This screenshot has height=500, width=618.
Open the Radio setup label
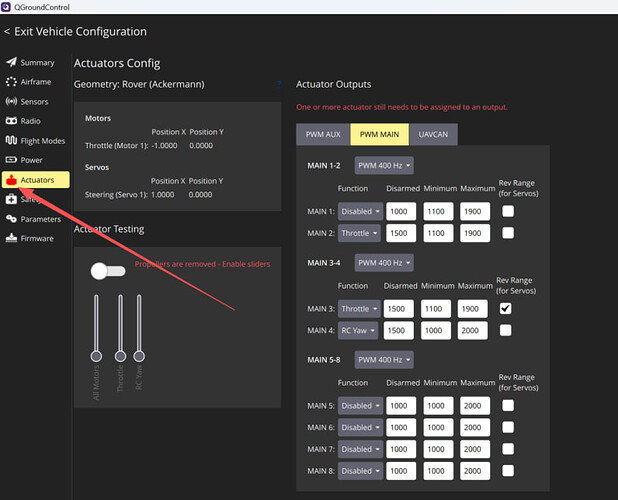point(30,121)
